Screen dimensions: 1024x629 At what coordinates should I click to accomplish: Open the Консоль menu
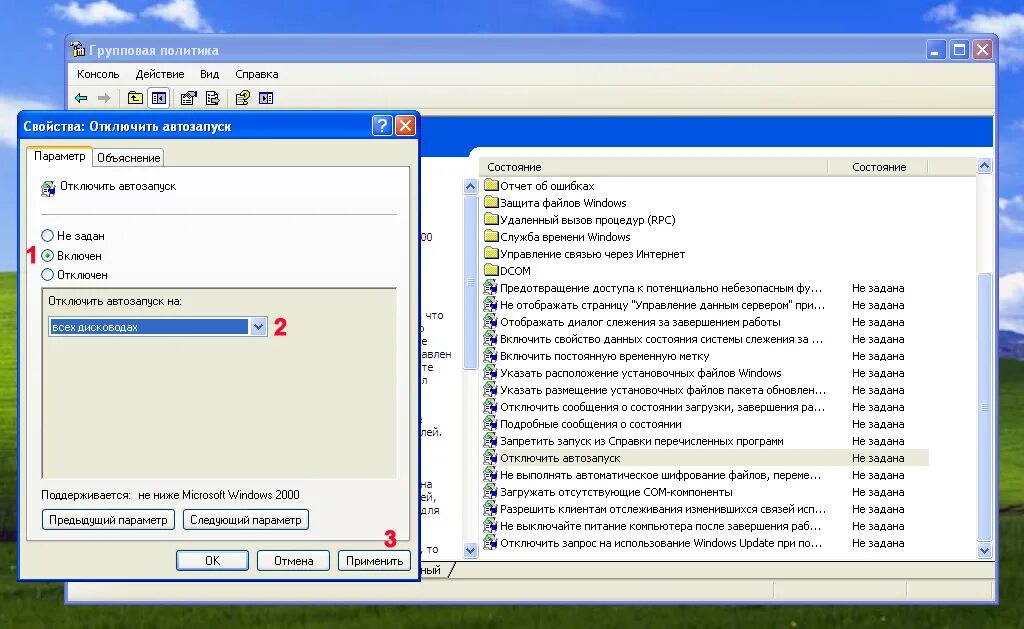[x=98, y=74]
